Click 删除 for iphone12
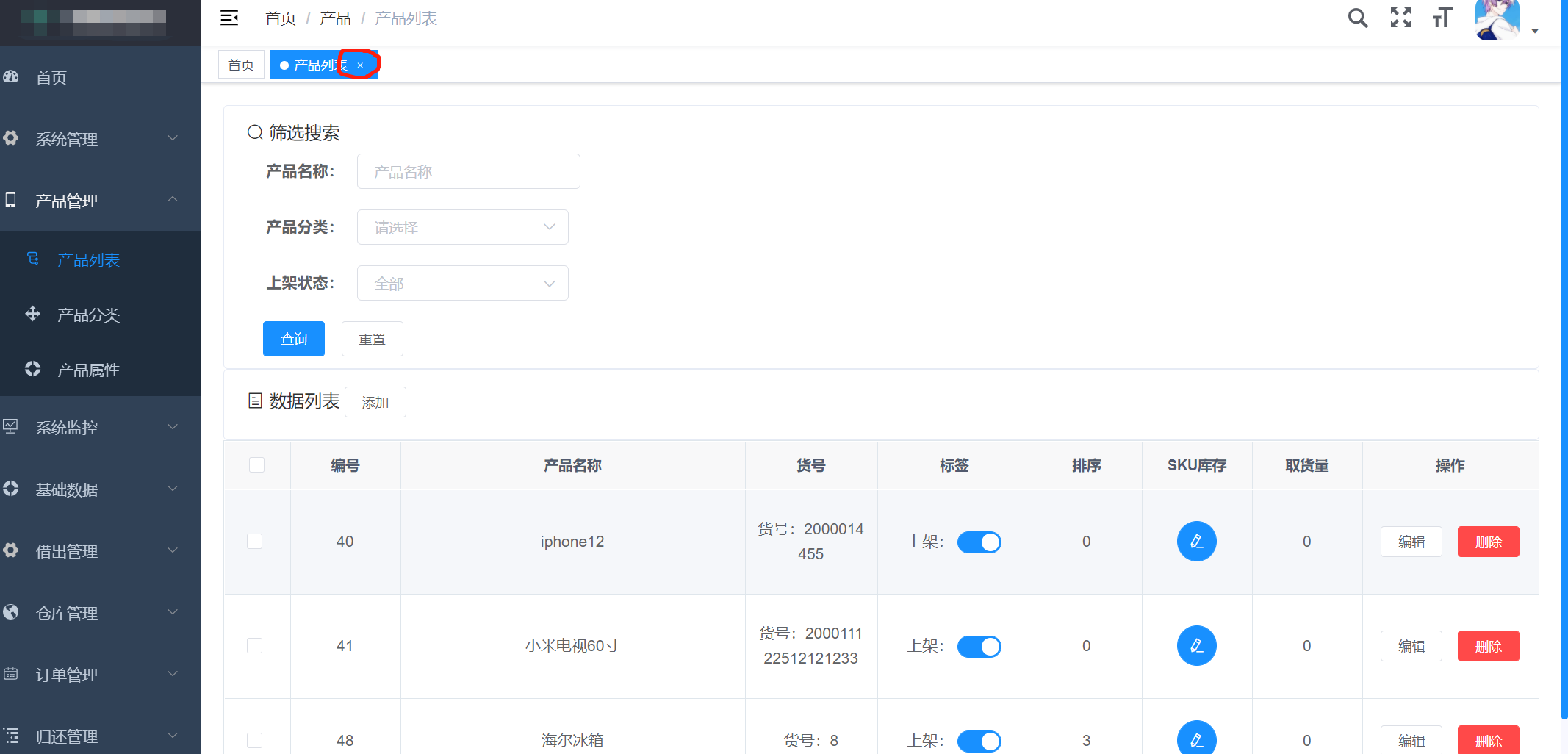The width and height of the screenshot is (1568, 754). point(1489,542)
